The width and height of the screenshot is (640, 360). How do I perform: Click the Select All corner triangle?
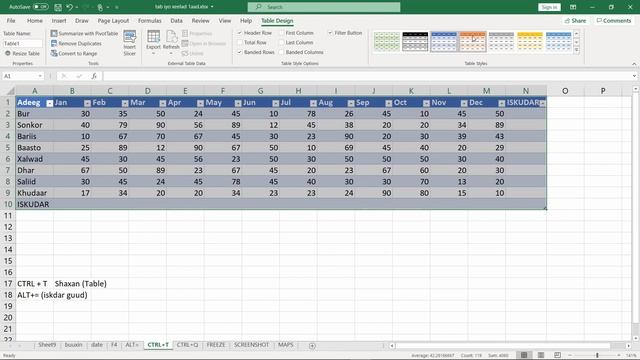pyautogui.click(x=10, y=91)
